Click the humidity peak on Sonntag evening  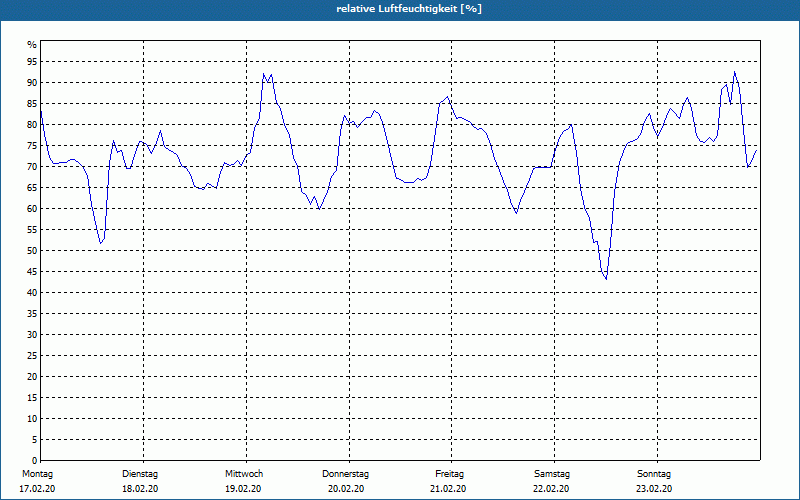734,72
